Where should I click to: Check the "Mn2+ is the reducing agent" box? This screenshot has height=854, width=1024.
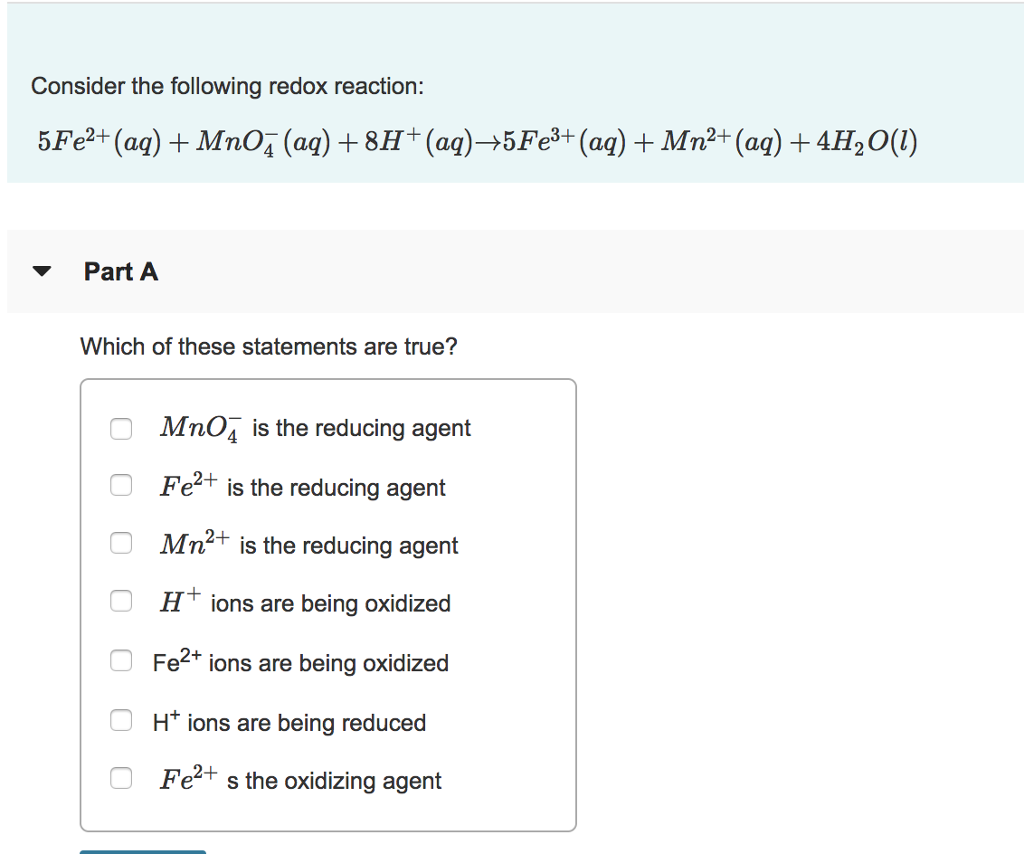[121, 543]
